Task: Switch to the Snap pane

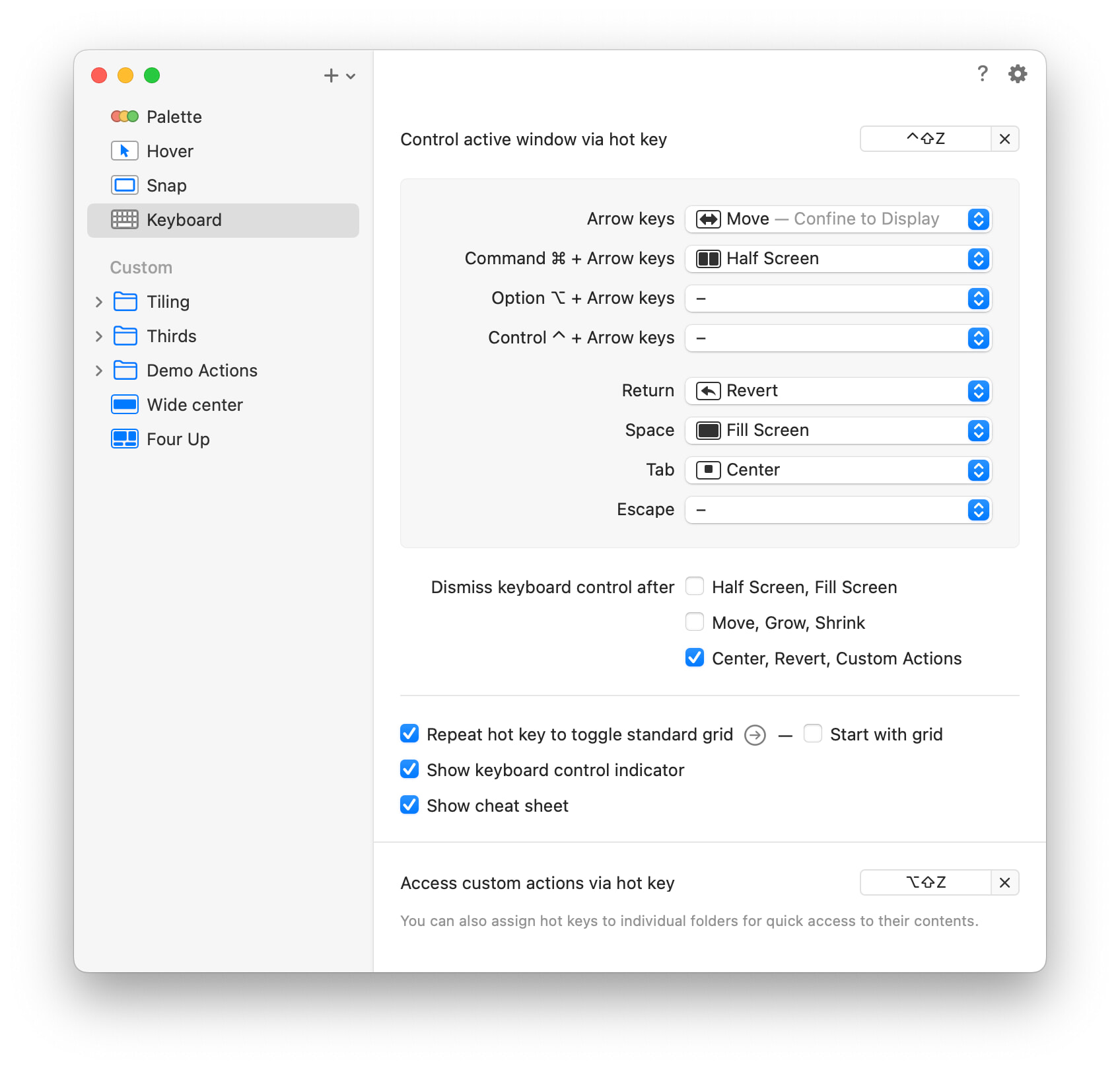Action: 166,186
